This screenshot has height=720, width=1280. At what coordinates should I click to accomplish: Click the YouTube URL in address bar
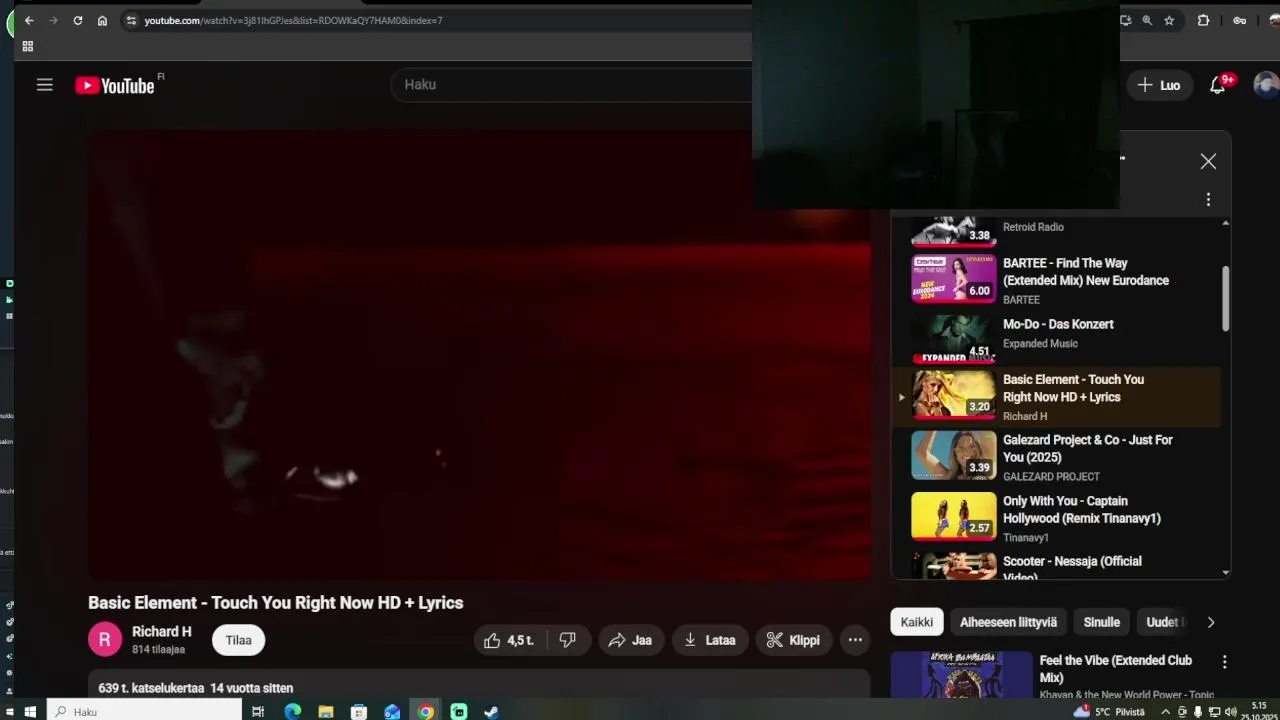pos(293,20)
